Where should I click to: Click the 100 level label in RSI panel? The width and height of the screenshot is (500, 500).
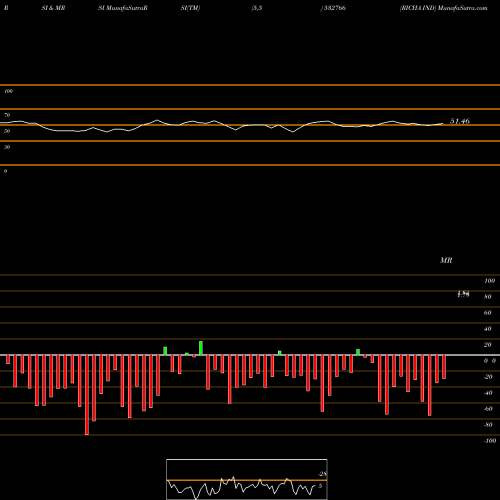pyautogui.click(x=9, y=91)
